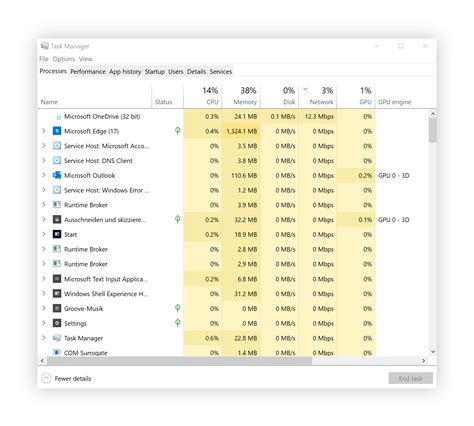Click the Service Host: Microsoft Account icon
Screen dimensions: 474x426
(x=57, y=146)
